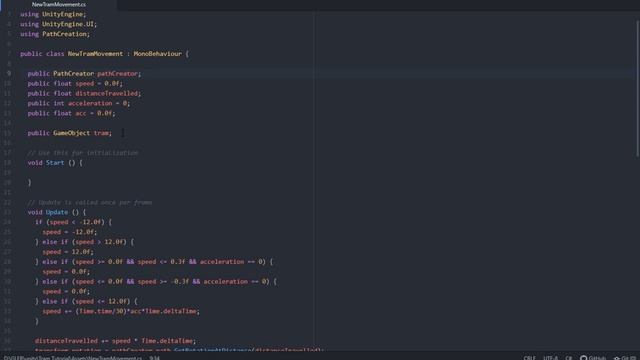Click 'public float speed = 0.0f;' line
Viewport: 640px width, 360px height.
click(75, 84)
